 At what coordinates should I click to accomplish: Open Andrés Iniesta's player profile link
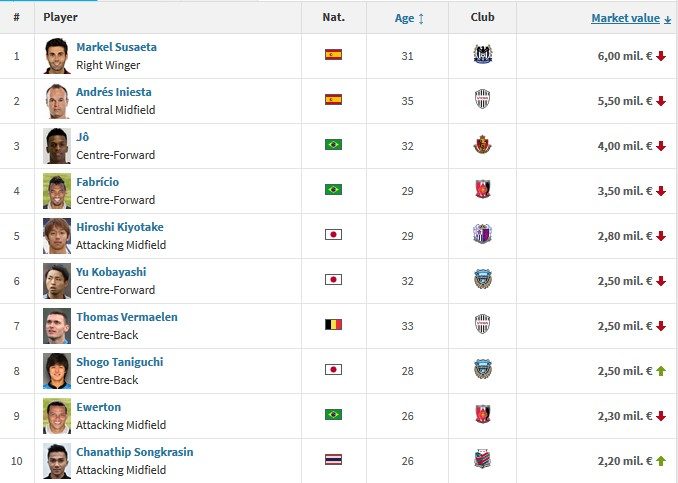(114, 92)
